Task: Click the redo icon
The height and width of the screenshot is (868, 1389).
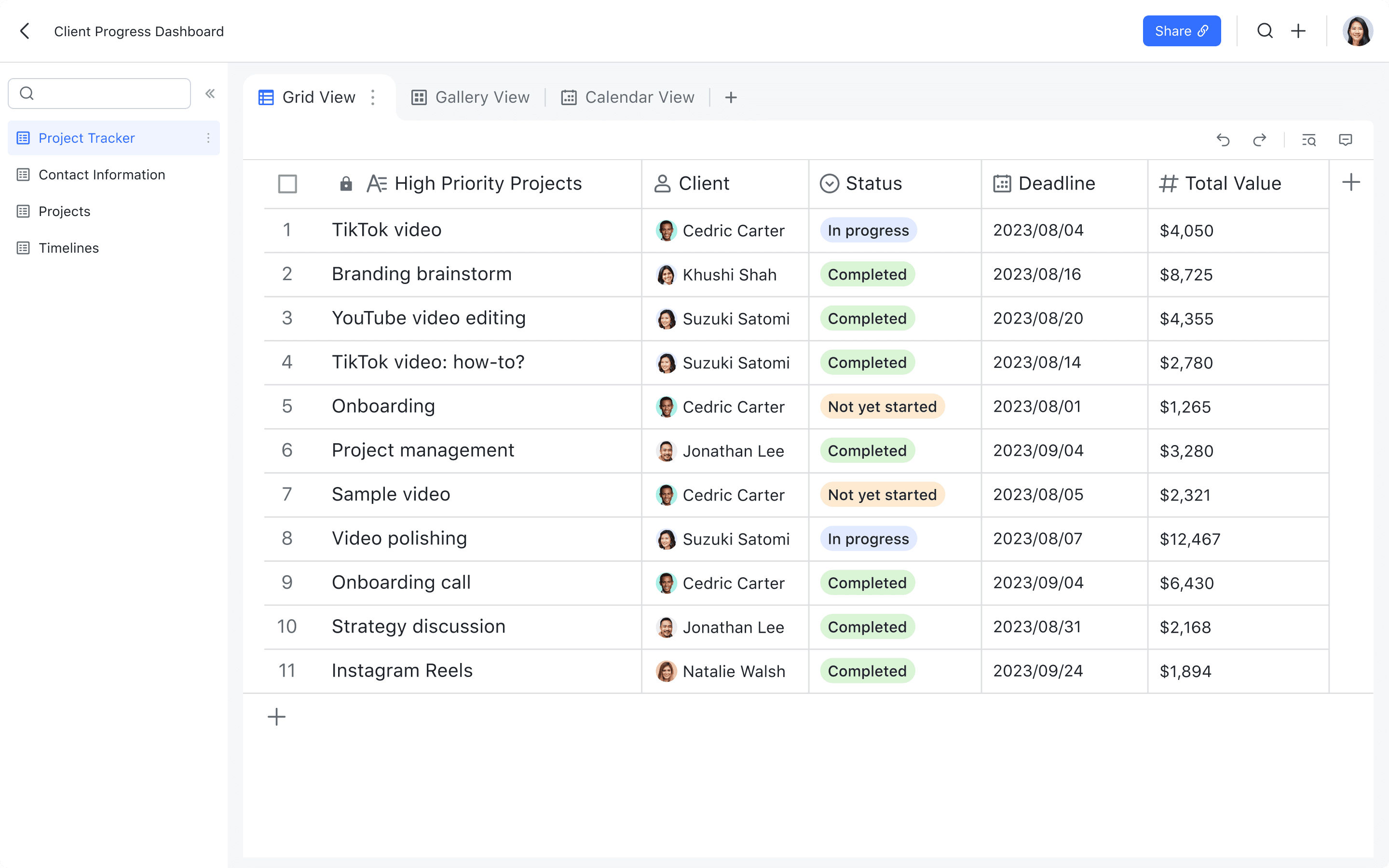Action: click(1259, 140)
